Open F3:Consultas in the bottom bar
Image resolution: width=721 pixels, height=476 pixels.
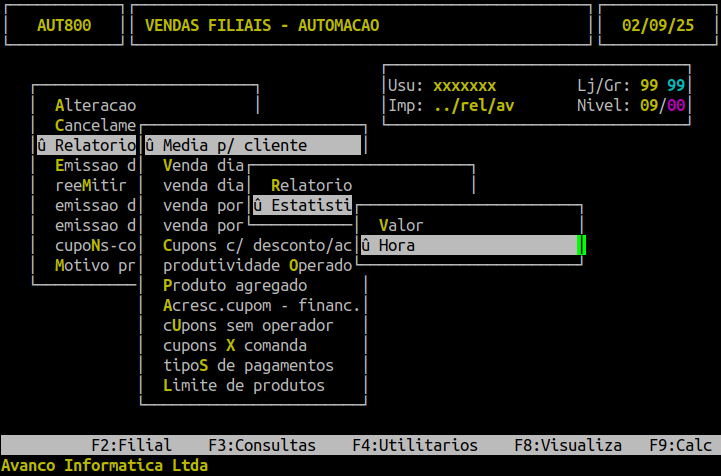point(262,445)
